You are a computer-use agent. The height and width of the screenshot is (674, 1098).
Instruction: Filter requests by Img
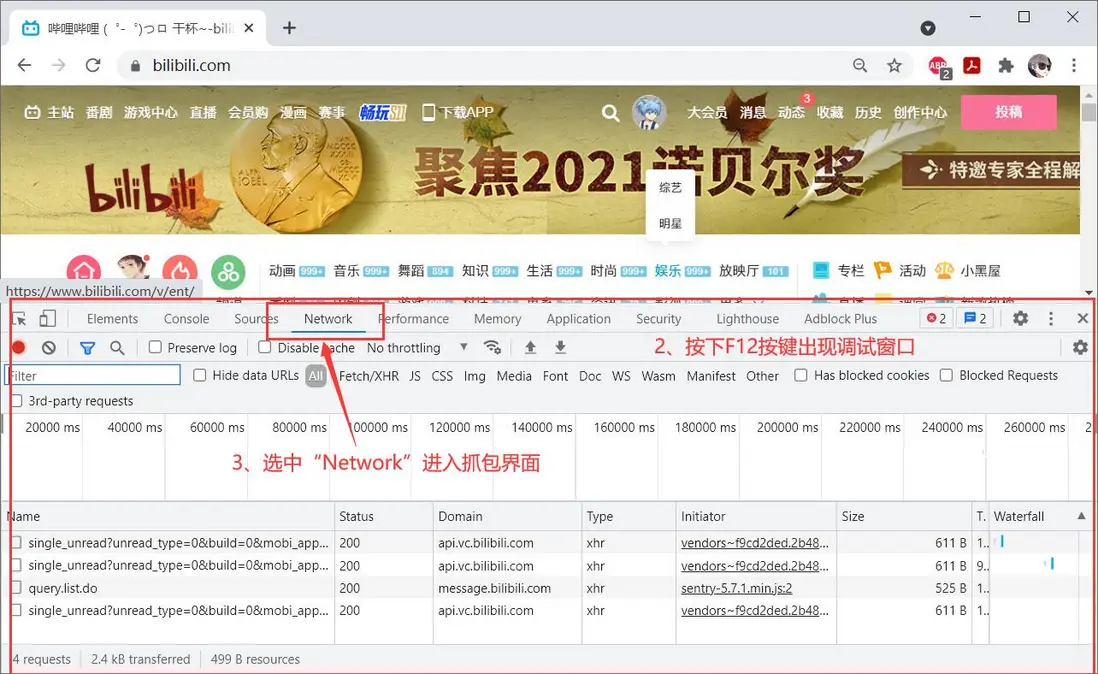pos(474,376)
